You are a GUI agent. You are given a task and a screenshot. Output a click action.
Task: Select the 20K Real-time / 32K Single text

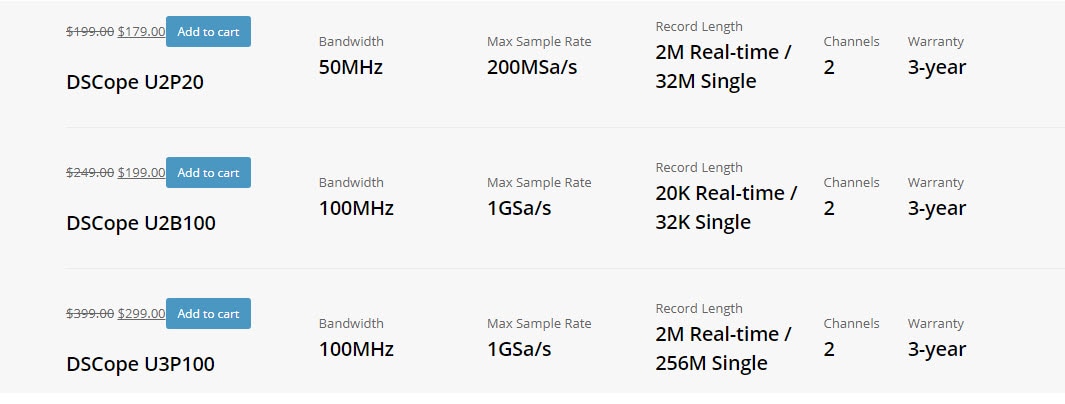coord(727,208)
